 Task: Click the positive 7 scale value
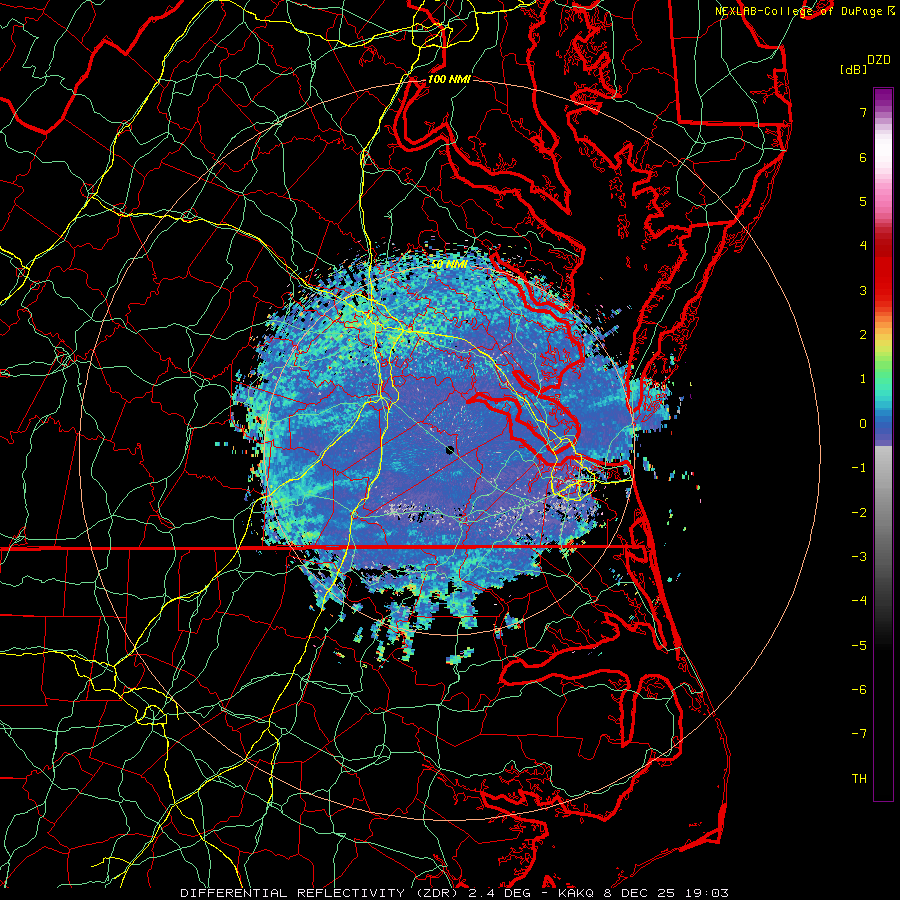(863, 112)
